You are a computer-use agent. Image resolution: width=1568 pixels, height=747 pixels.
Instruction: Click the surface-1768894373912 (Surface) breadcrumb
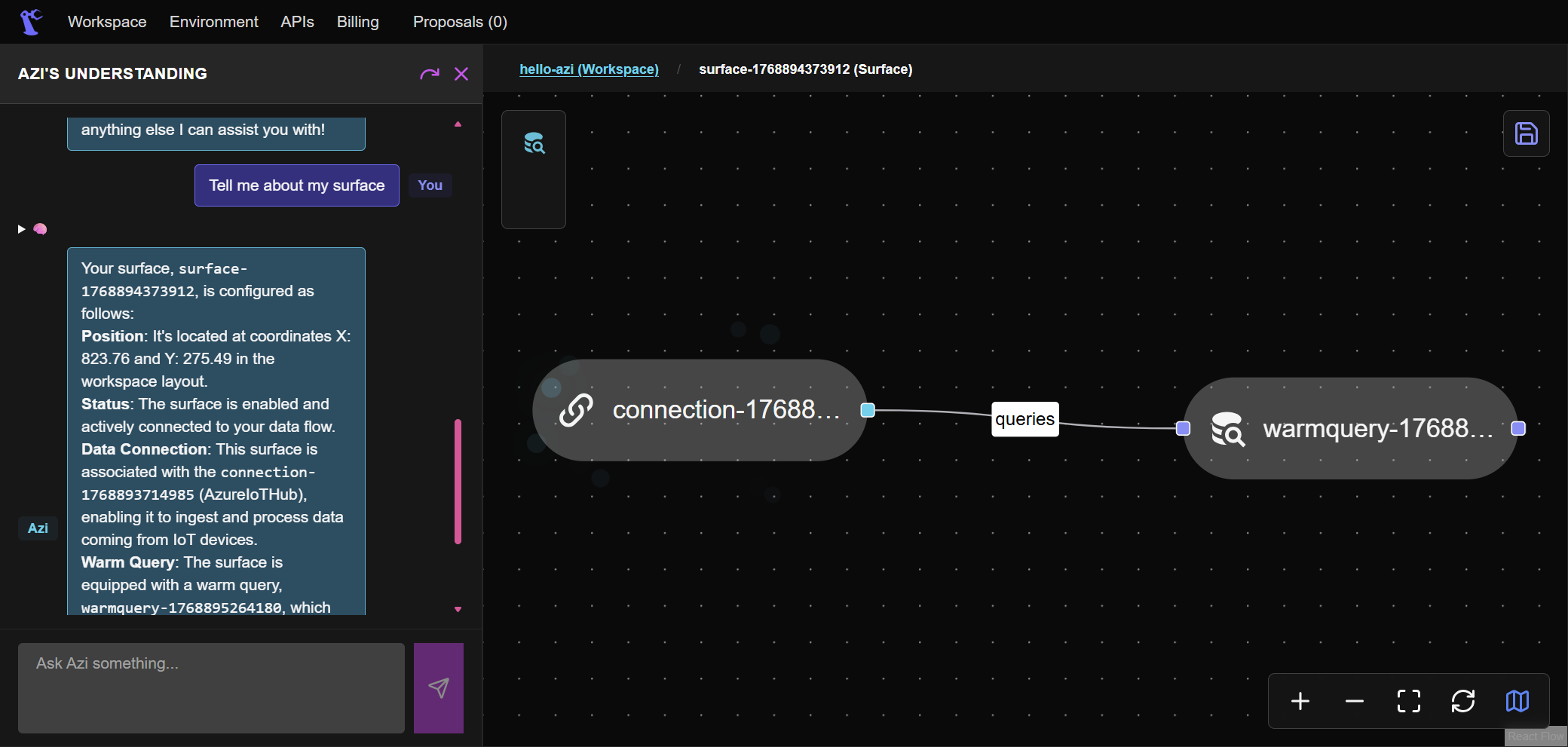click(x=806, y=69)
